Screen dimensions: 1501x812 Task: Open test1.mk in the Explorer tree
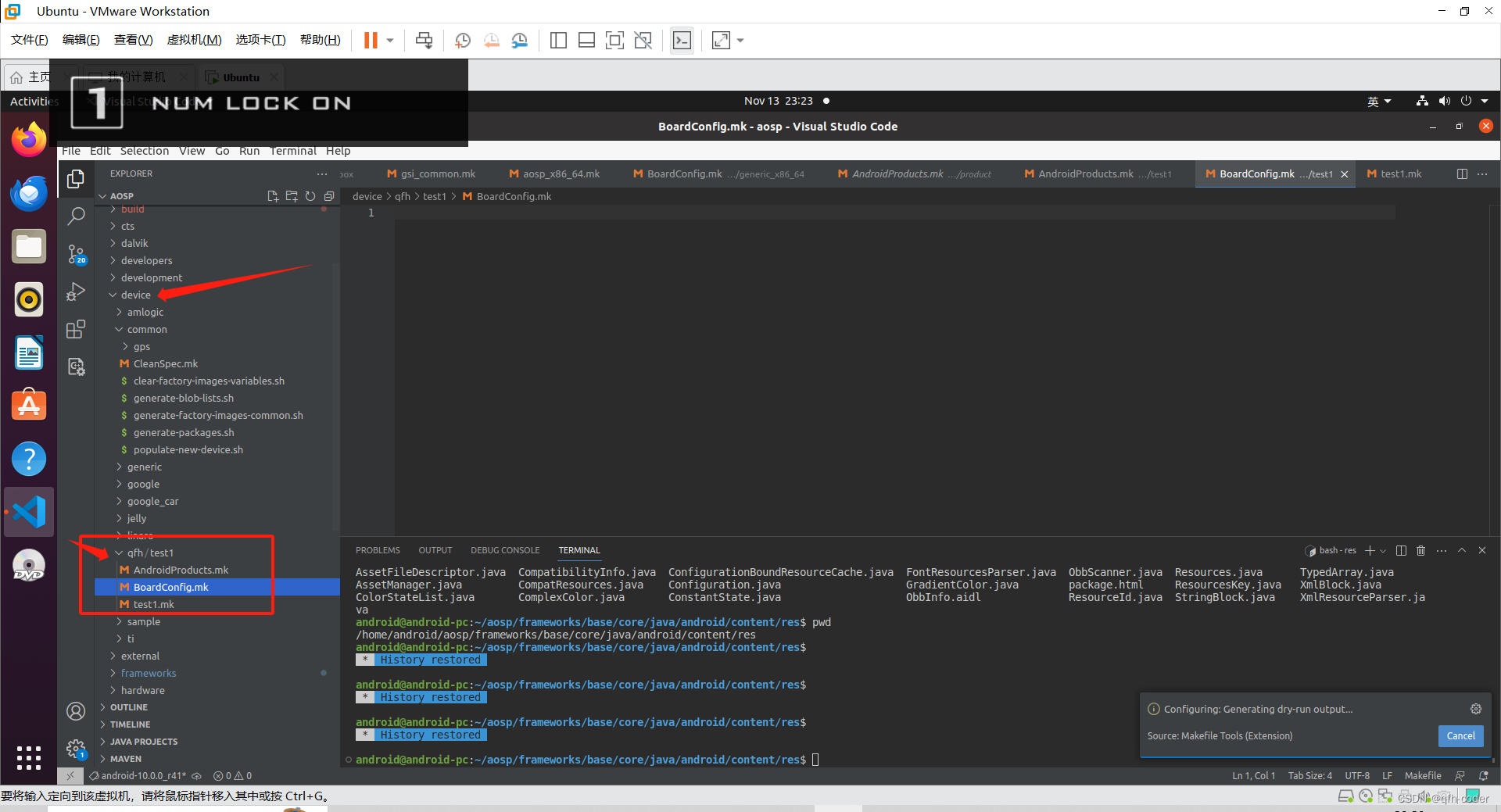tap(153, 604)
